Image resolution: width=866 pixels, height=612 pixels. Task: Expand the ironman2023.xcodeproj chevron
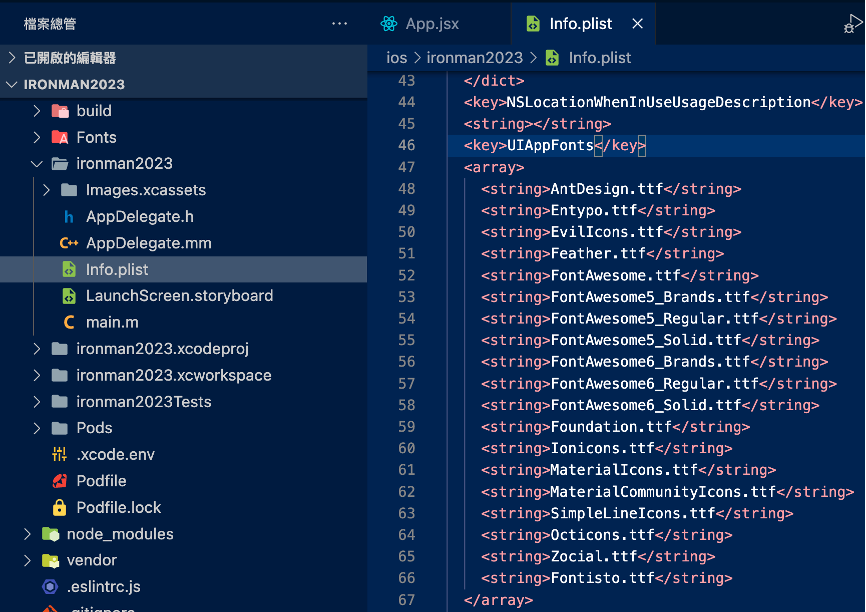tap(36, 349)
